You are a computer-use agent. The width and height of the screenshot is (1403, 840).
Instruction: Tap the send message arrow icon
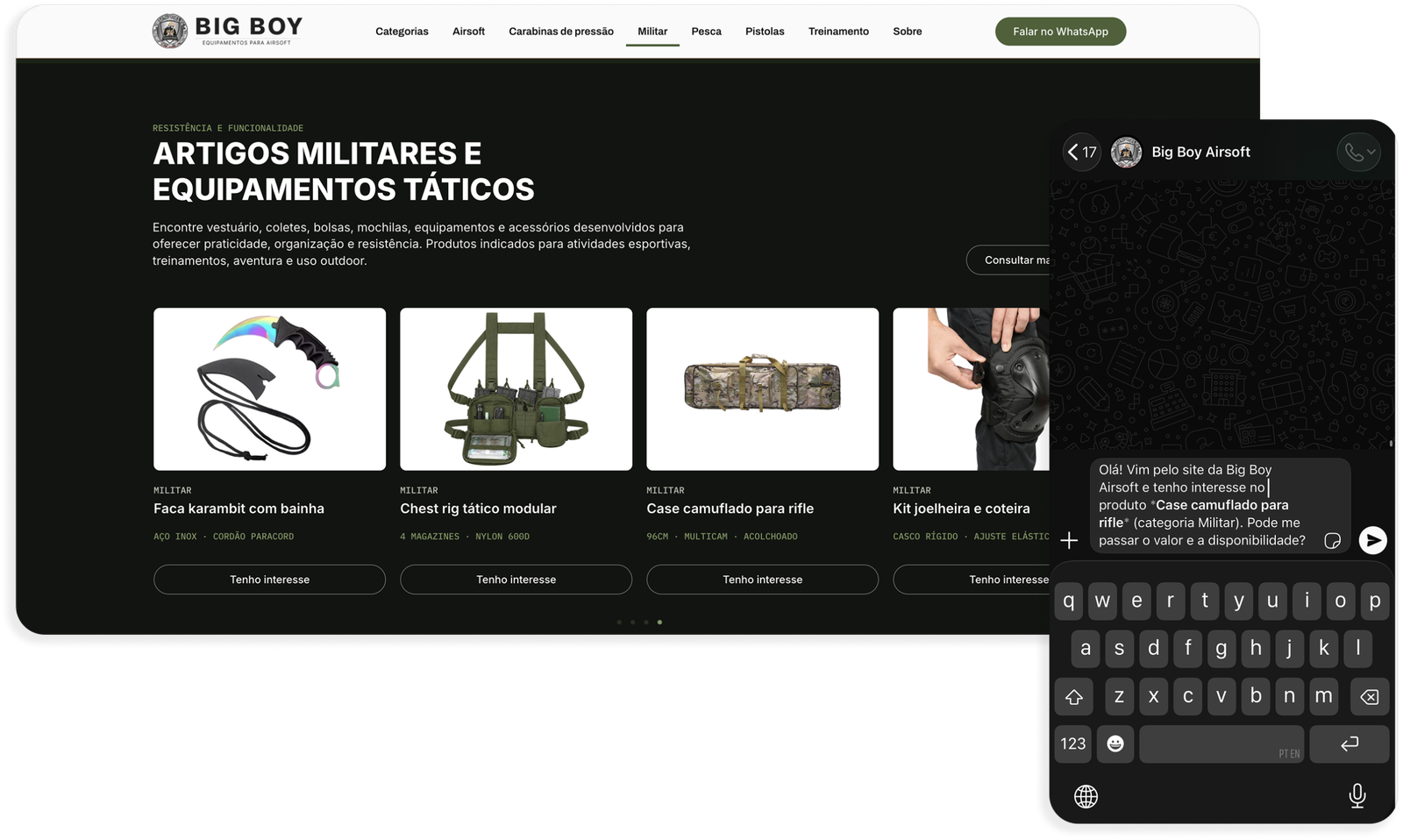1372,540
